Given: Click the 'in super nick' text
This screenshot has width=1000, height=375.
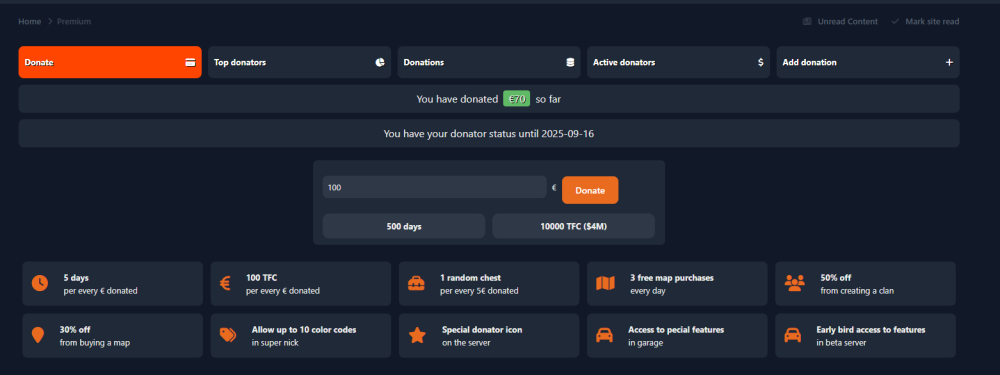Looking at the screenshot, I should click(x=276, y=342).
